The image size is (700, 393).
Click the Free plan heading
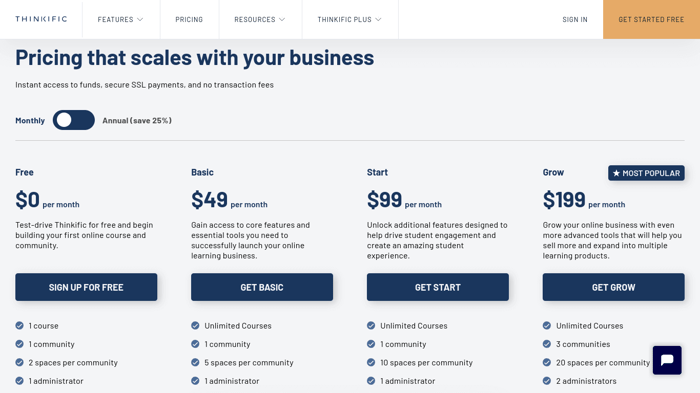[25, 172]
